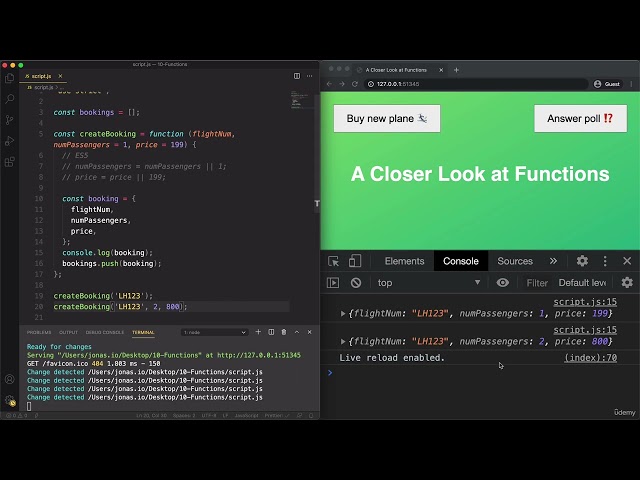Switch to the Sources tab in DevTools

point(515,261)
